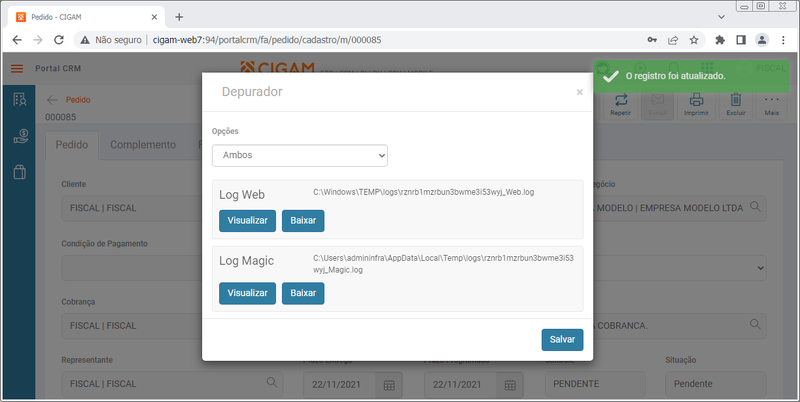Open a new browser tab
Screen dimensions: 800x402
[179, 17]
